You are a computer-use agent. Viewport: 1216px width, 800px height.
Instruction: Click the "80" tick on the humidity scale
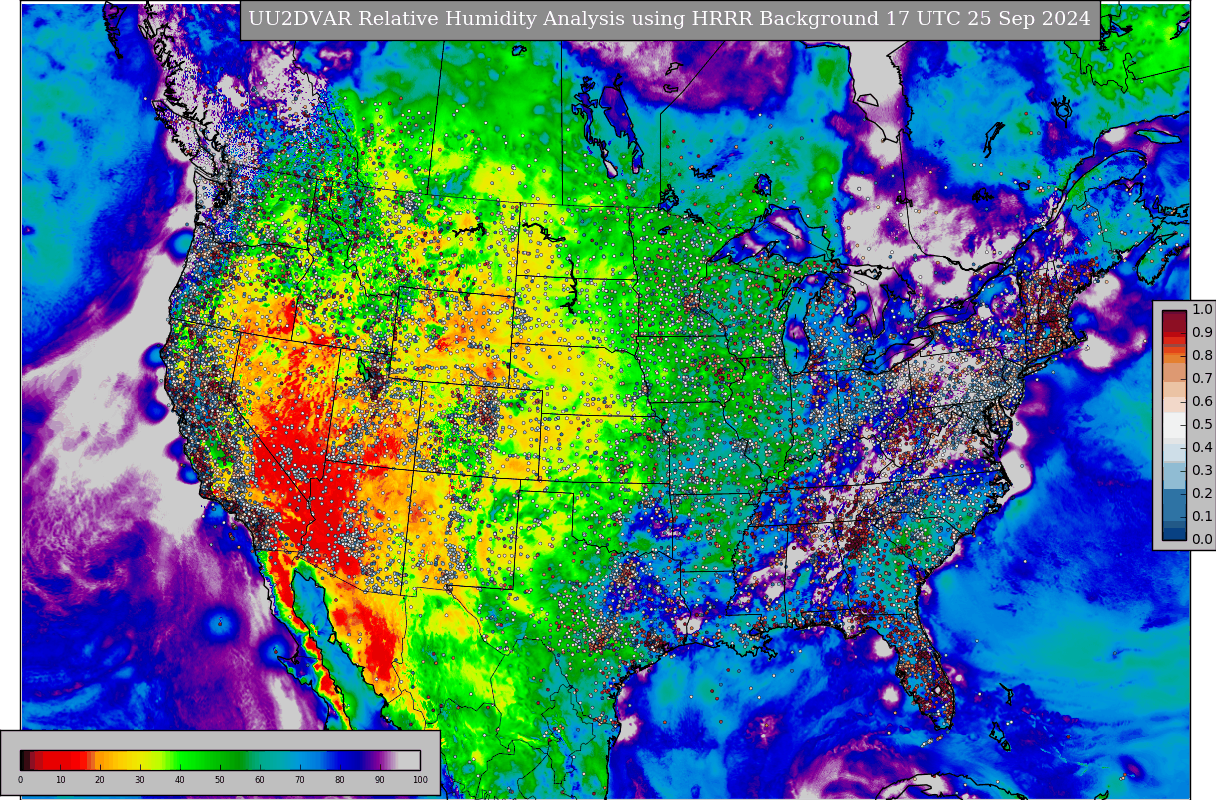click(x=340, y=780)
